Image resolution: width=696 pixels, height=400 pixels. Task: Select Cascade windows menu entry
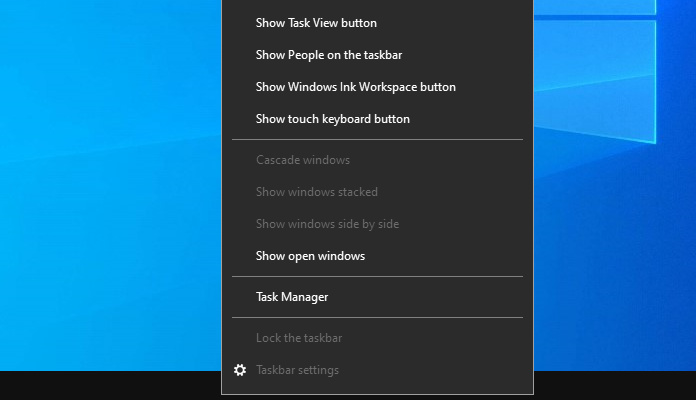(377, 160)
